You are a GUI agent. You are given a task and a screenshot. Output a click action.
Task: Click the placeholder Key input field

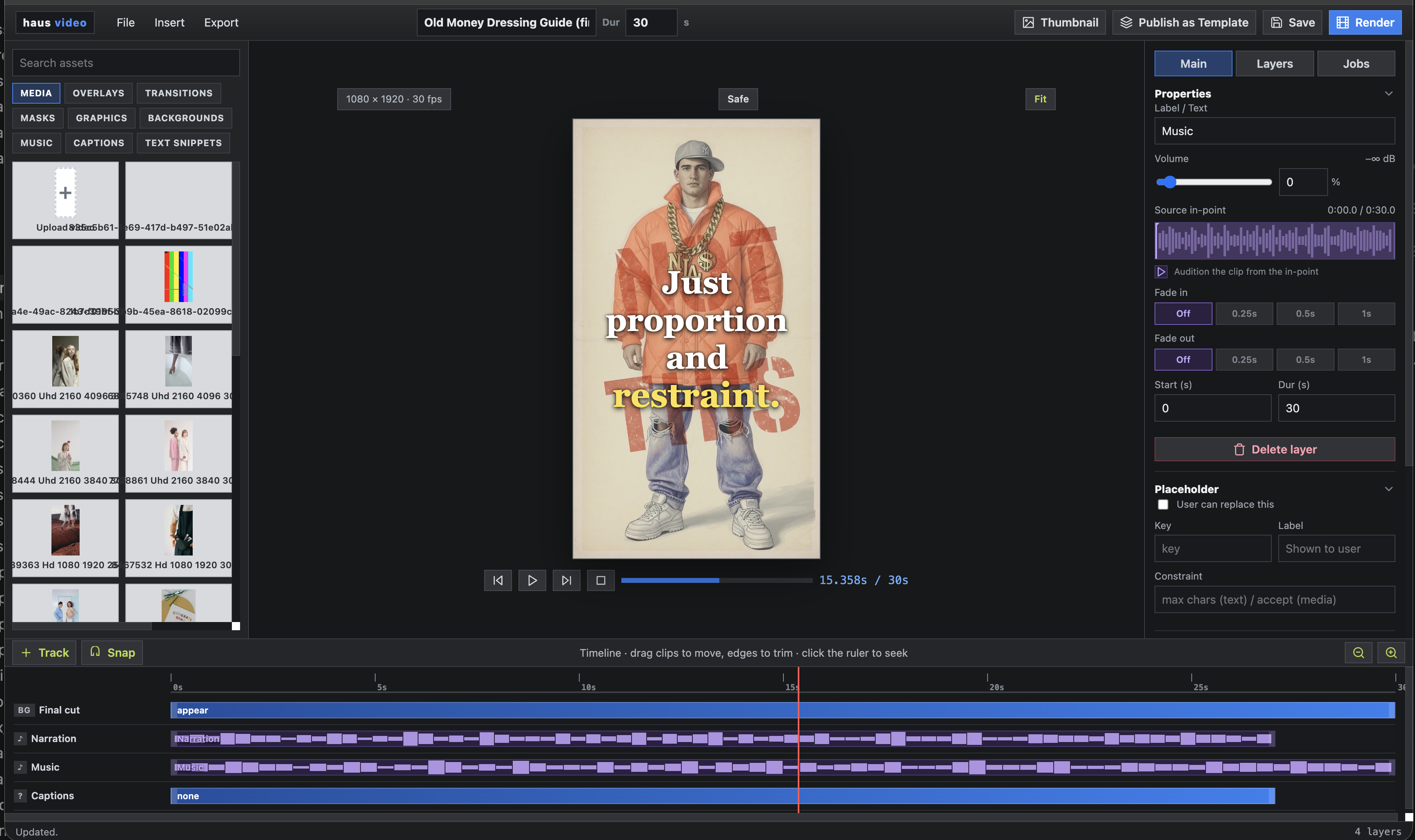click(x=1213, y=549)
